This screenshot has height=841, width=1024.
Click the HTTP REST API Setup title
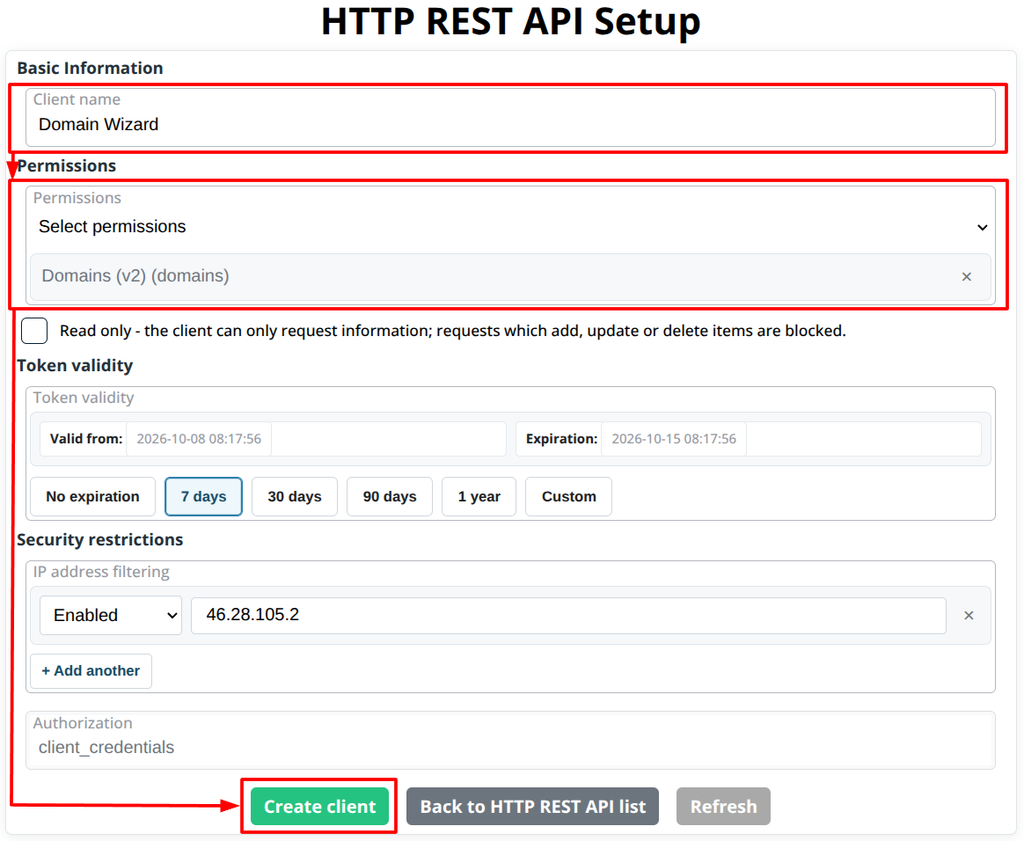511,21
